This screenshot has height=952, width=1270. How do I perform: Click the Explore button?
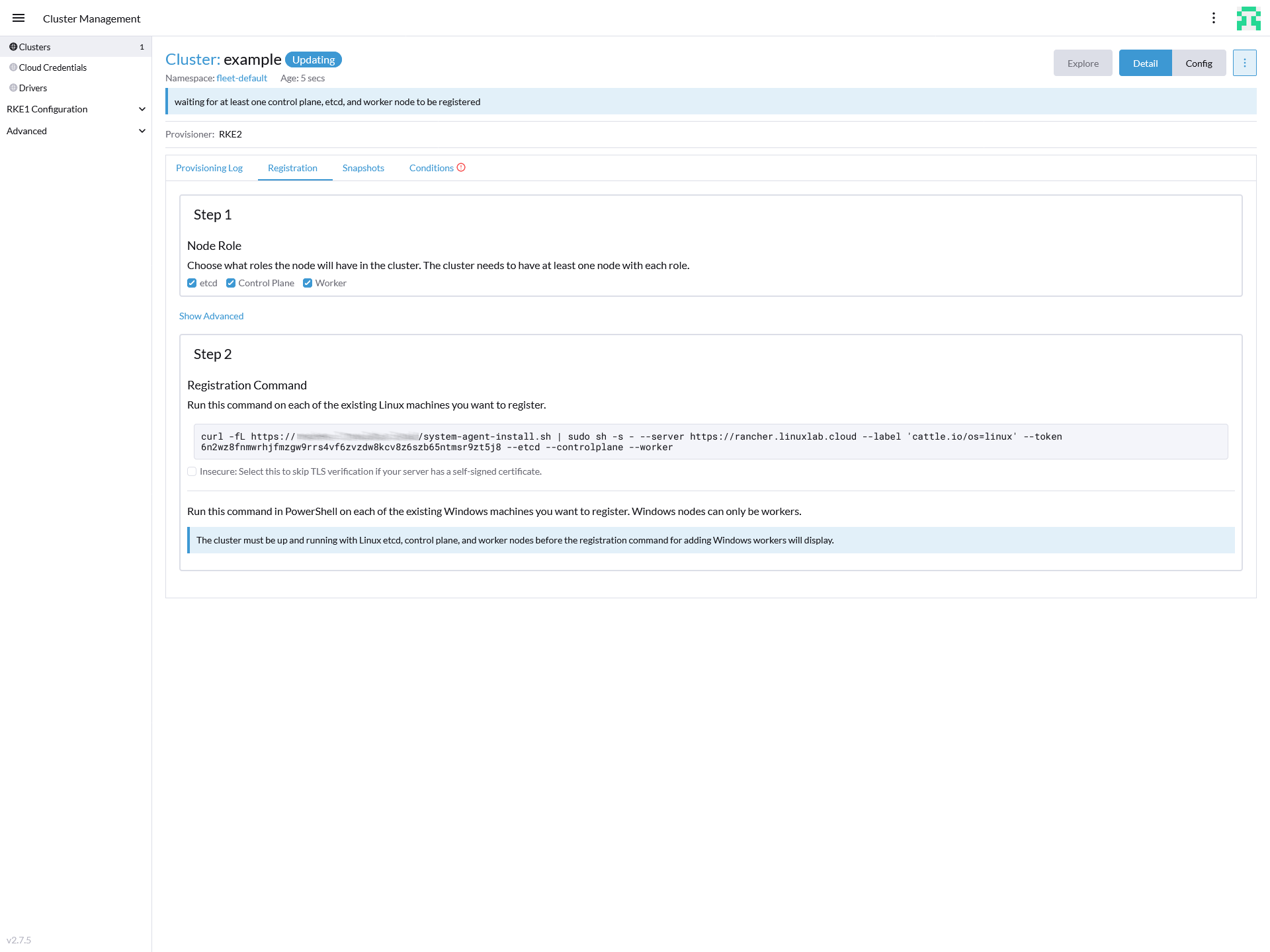tap(1083, 63)
